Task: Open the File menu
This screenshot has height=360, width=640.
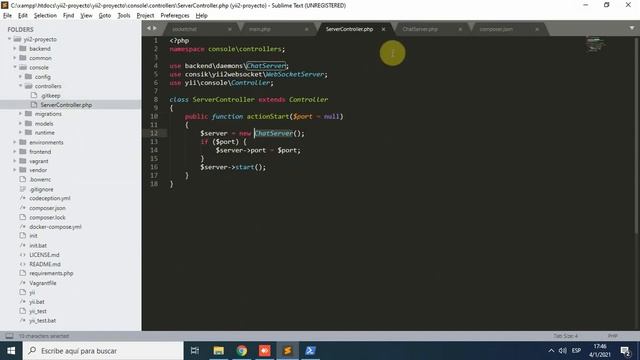Action: pyautogui.click(x=7, y=16)
